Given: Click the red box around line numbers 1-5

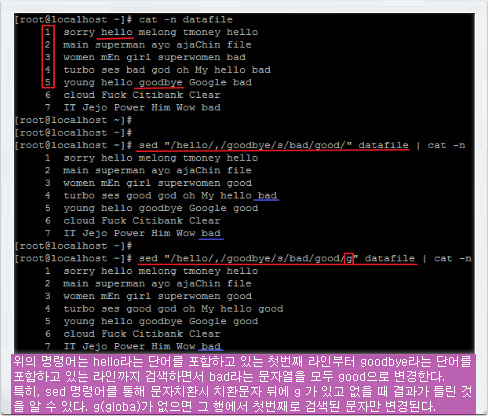Looking at the screenshot, I should tap(48, 56).
